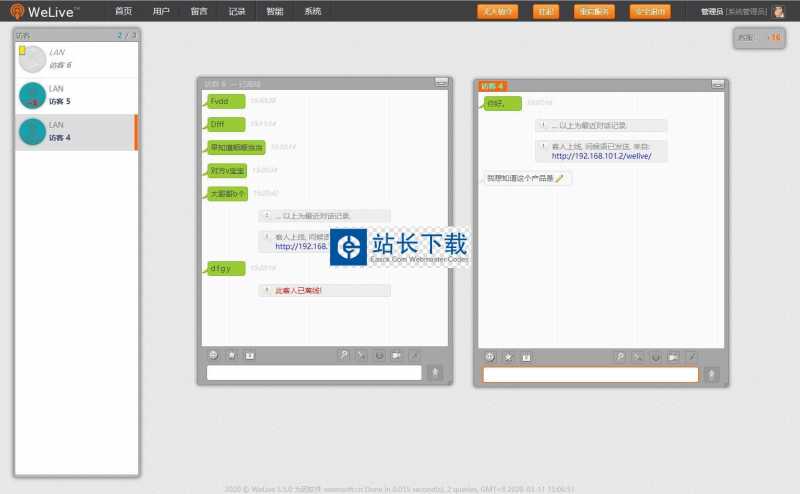The height and width of the screenshot is (494, 800).
Task: Open the 智能 menu item
Action: (x=274, y=11)
